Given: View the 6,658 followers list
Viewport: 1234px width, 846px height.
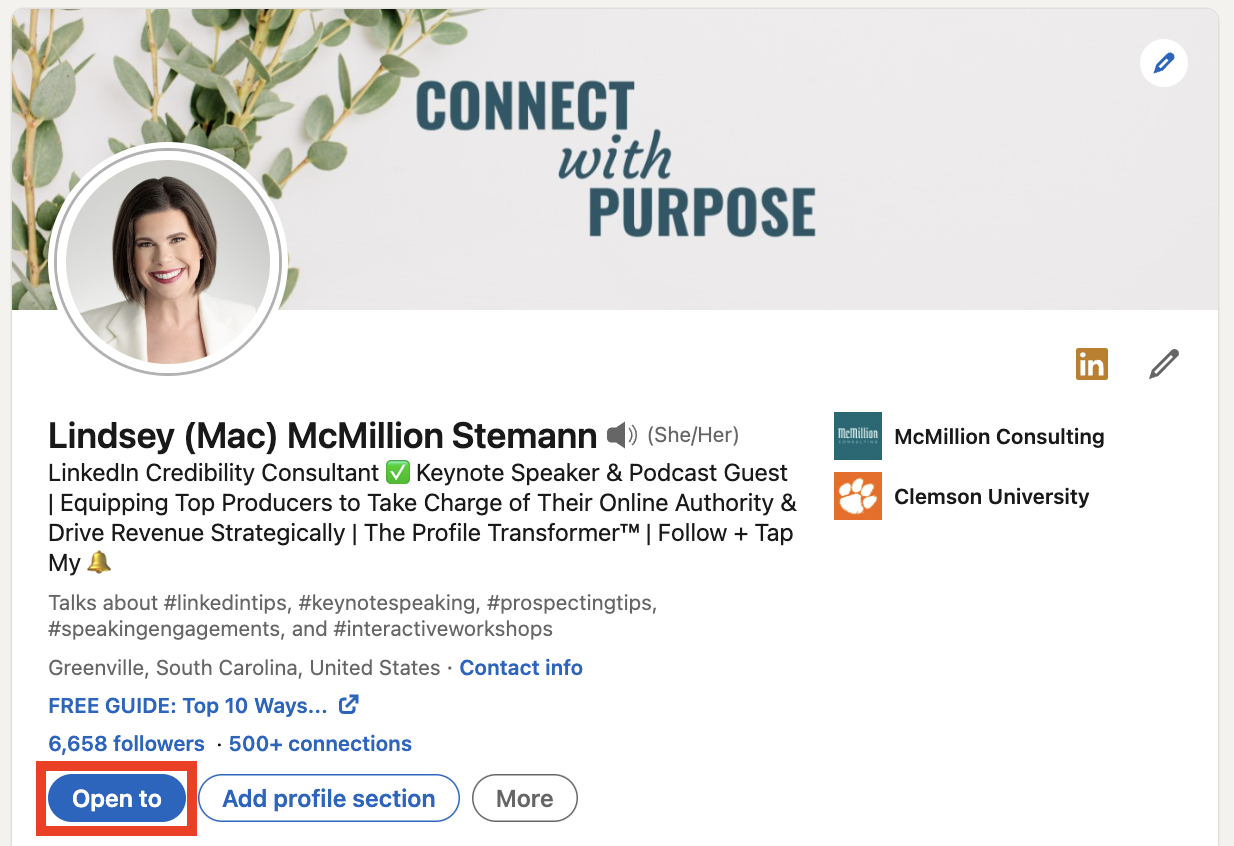Looking at the screenshot, I should [126, 744].
